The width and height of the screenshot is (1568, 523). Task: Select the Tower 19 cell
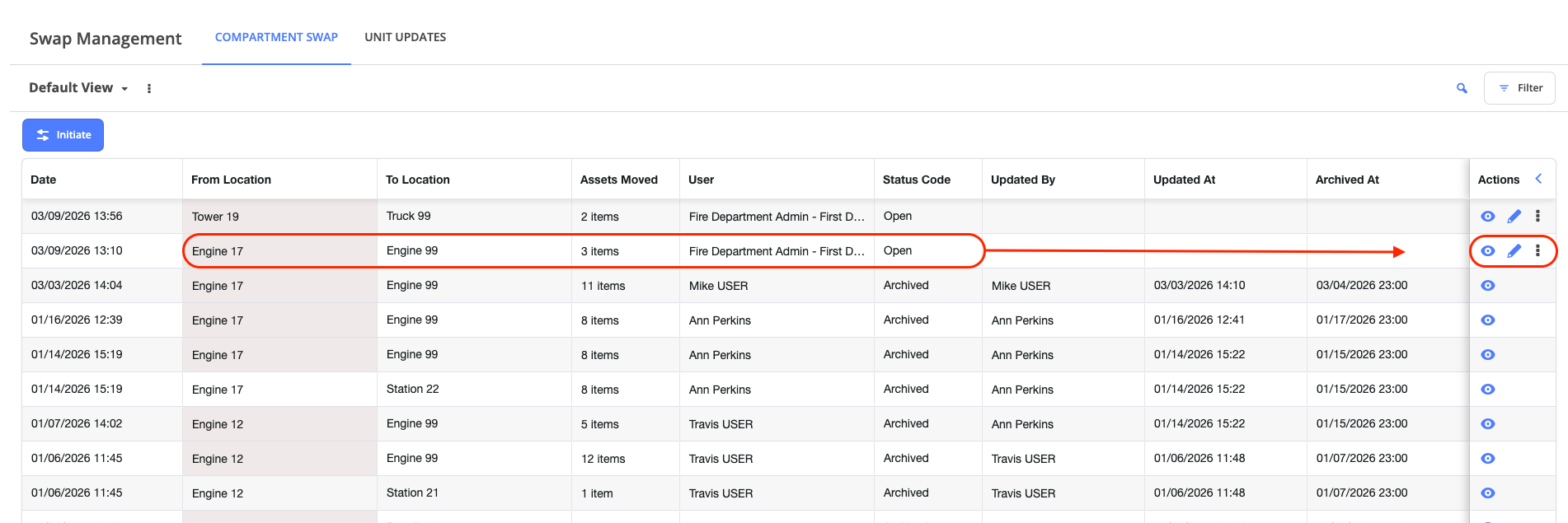(x=279, y=217)
